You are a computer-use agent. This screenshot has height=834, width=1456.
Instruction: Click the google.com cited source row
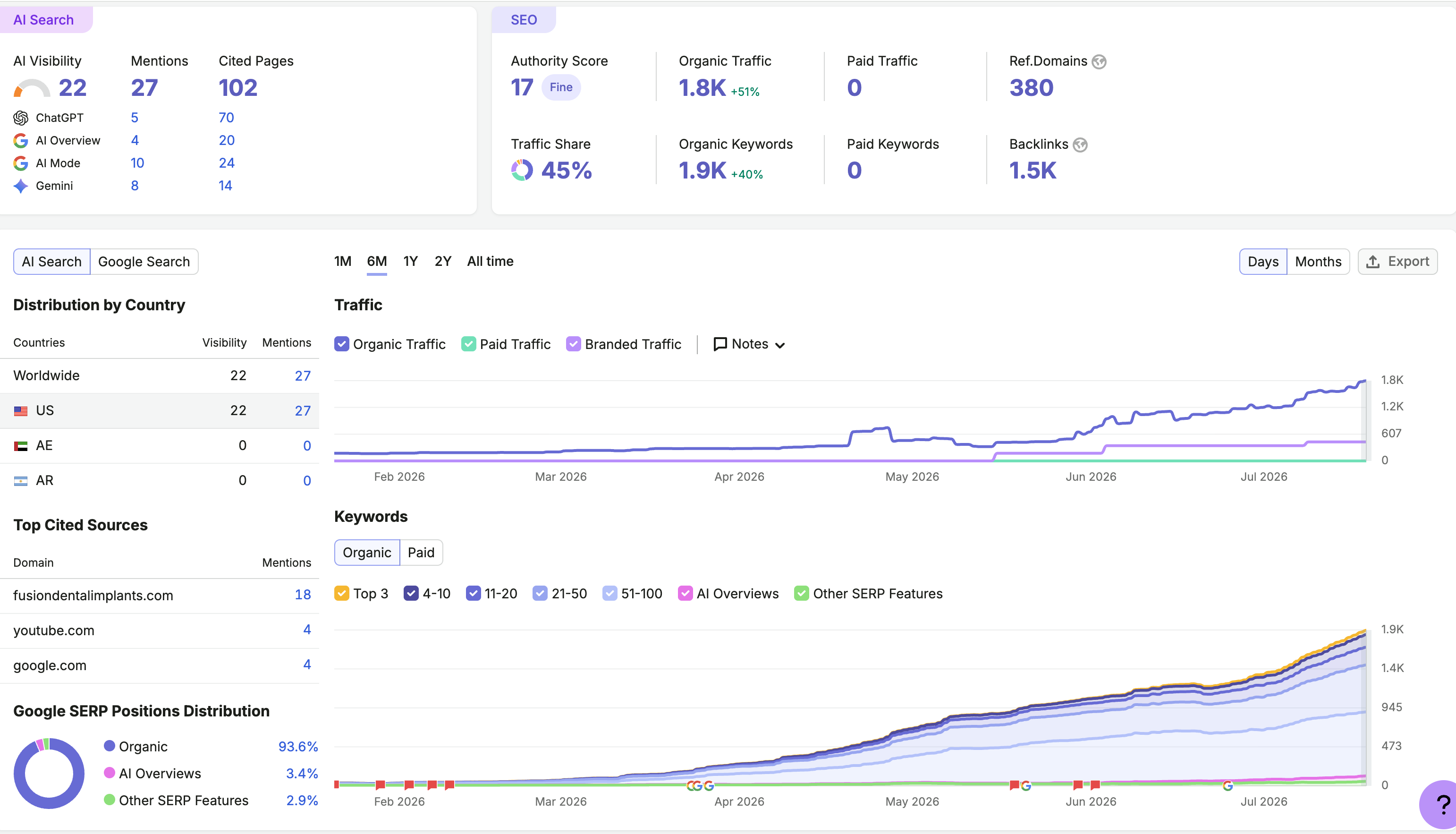[160, 665]
